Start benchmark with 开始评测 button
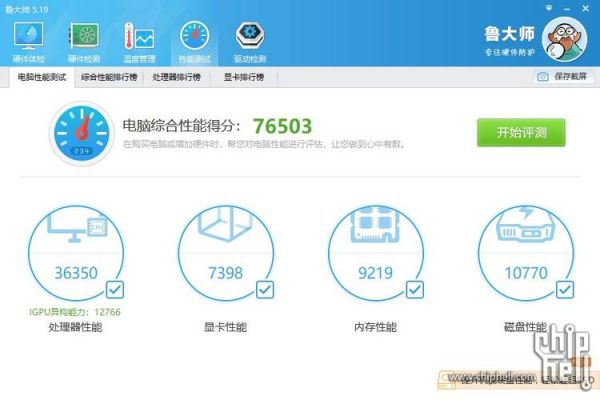The height and width of the screenshot is (400, 600). point(521,133)
